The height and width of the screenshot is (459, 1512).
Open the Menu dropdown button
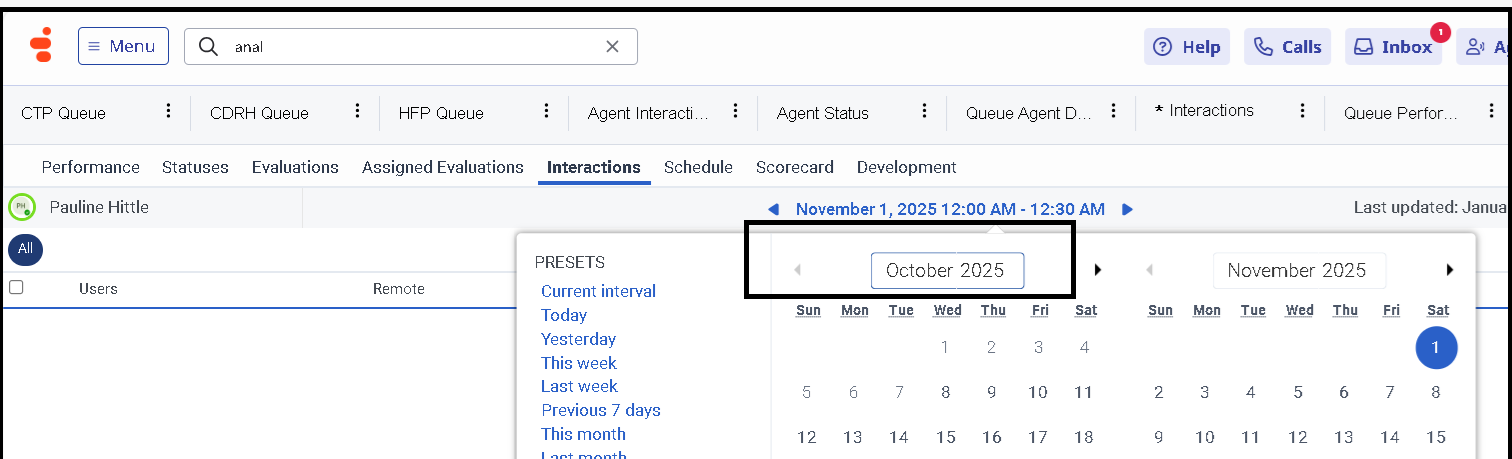click(123, 46)
